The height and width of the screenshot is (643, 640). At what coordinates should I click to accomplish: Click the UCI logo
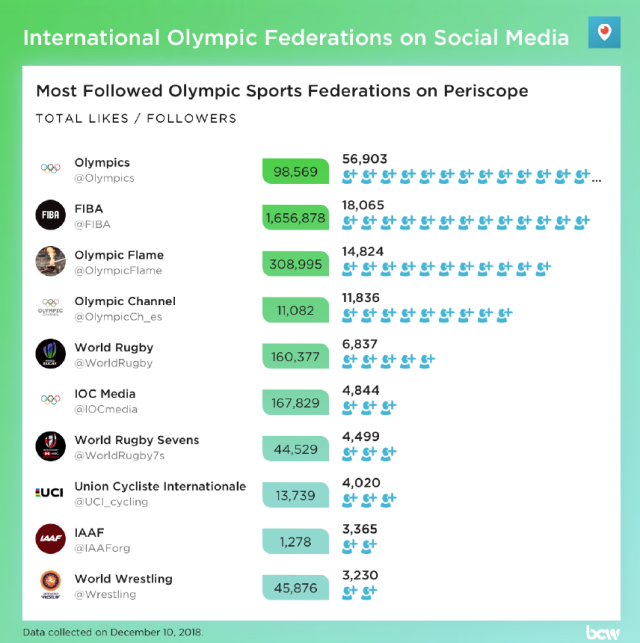[50, 493]
